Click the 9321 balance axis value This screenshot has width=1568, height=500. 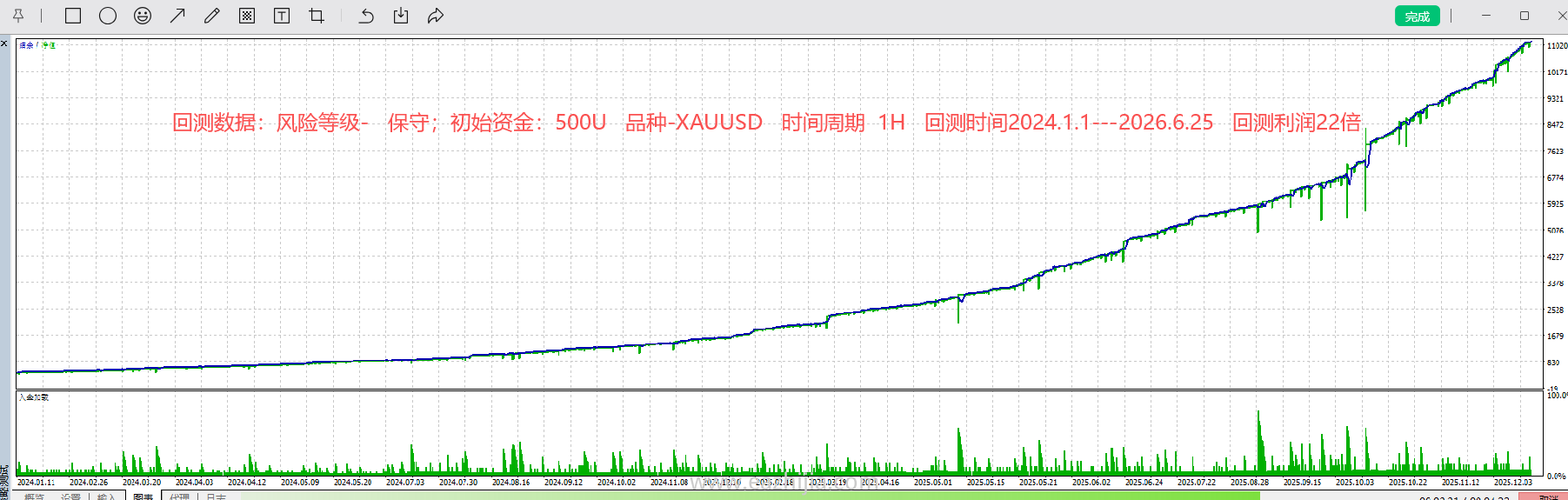point(1555,98)
